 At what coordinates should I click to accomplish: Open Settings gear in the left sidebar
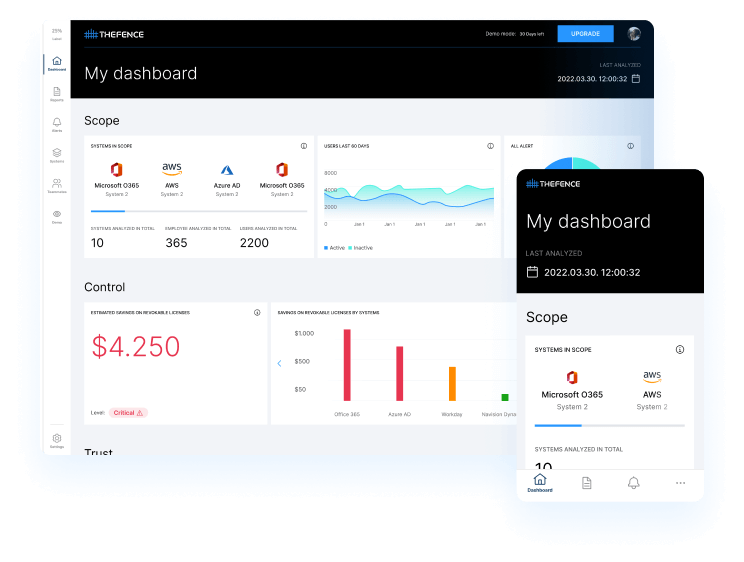coord(57,440)
